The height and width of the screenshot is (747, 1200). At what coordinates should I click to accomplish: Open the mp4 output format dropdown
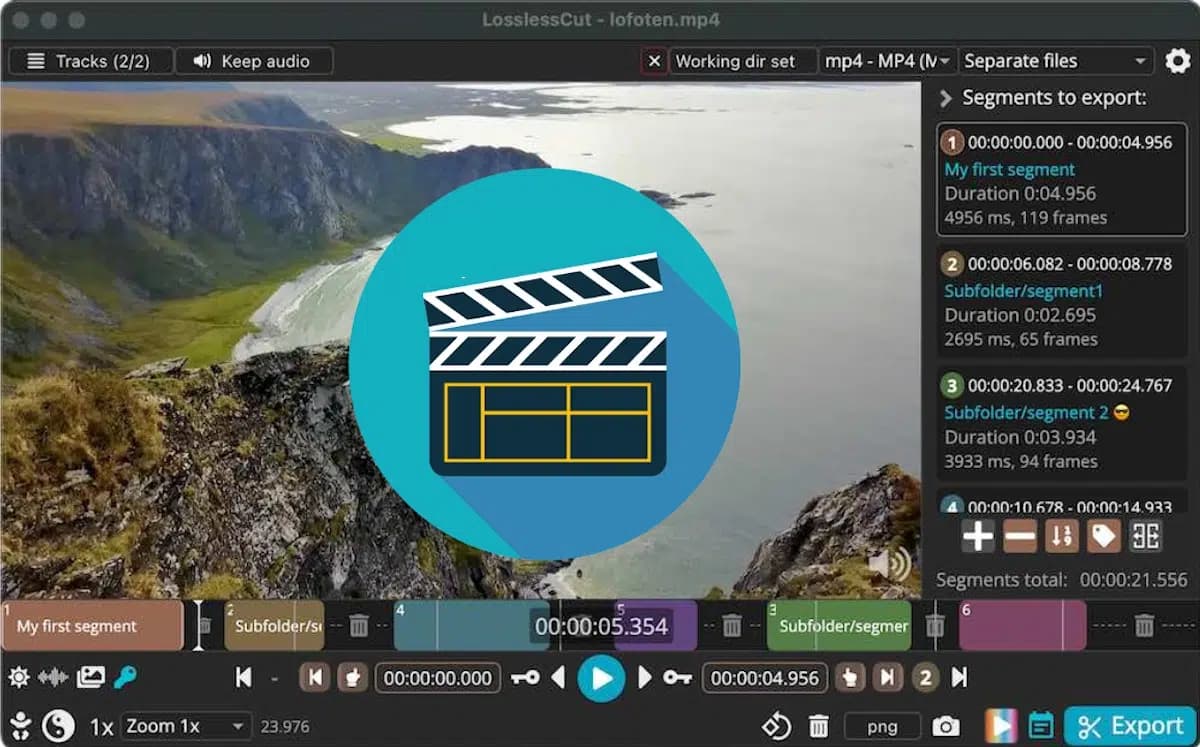click(887, 61)
